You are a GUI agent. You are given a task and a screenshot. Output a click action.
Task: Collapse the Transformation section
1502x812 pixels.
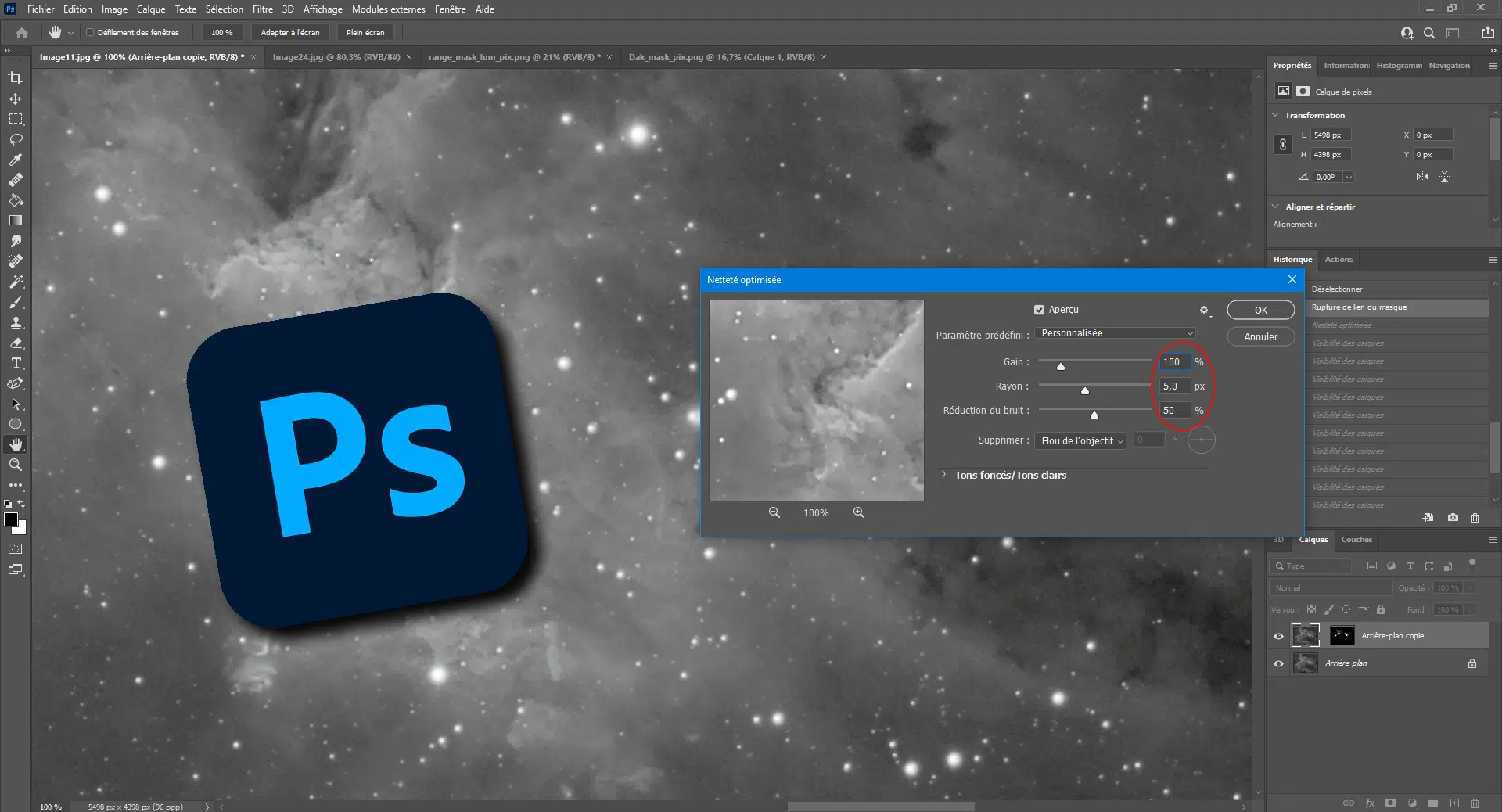[1276, 115]
